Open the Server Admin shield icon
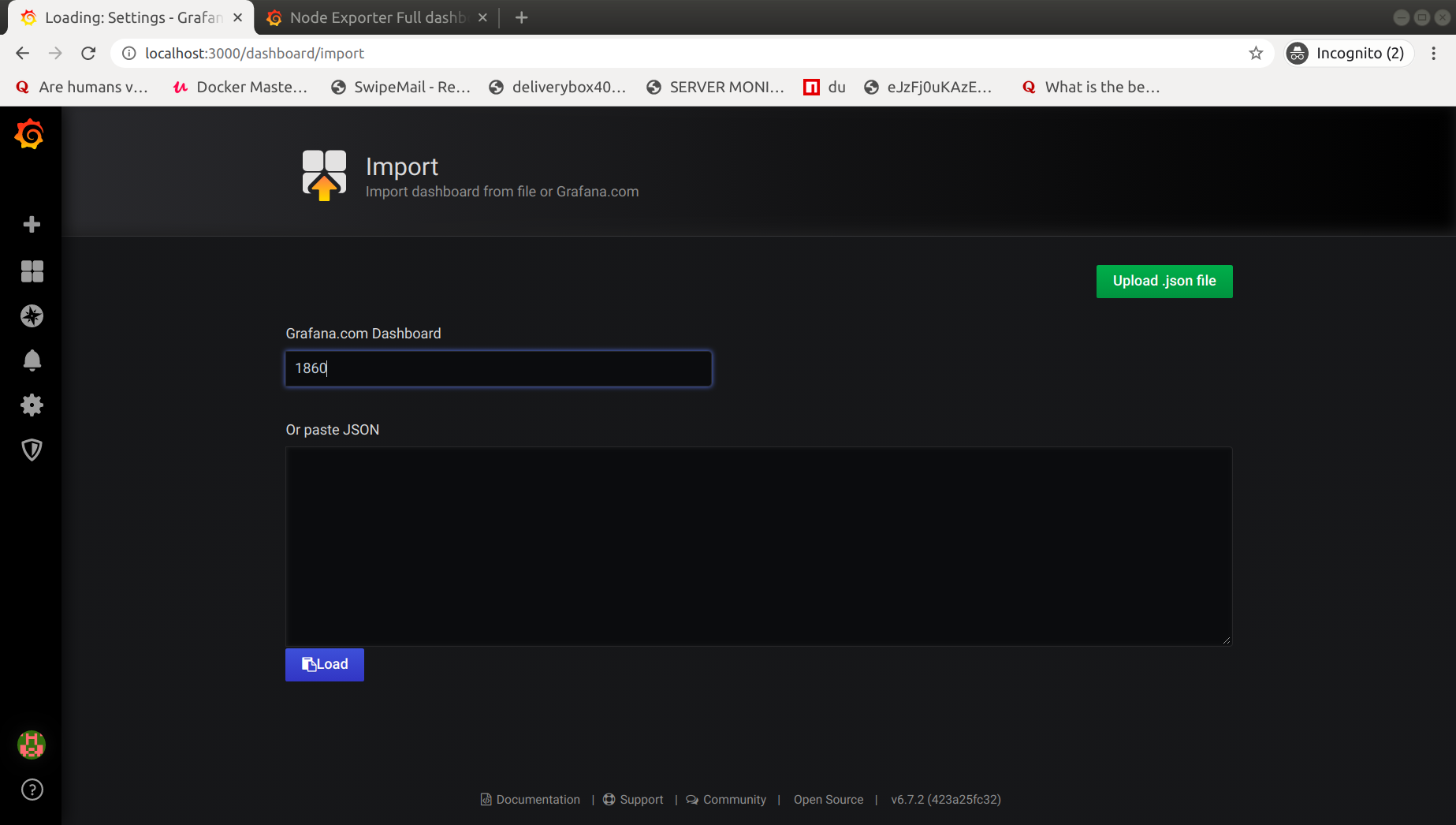 pos(32,450)
